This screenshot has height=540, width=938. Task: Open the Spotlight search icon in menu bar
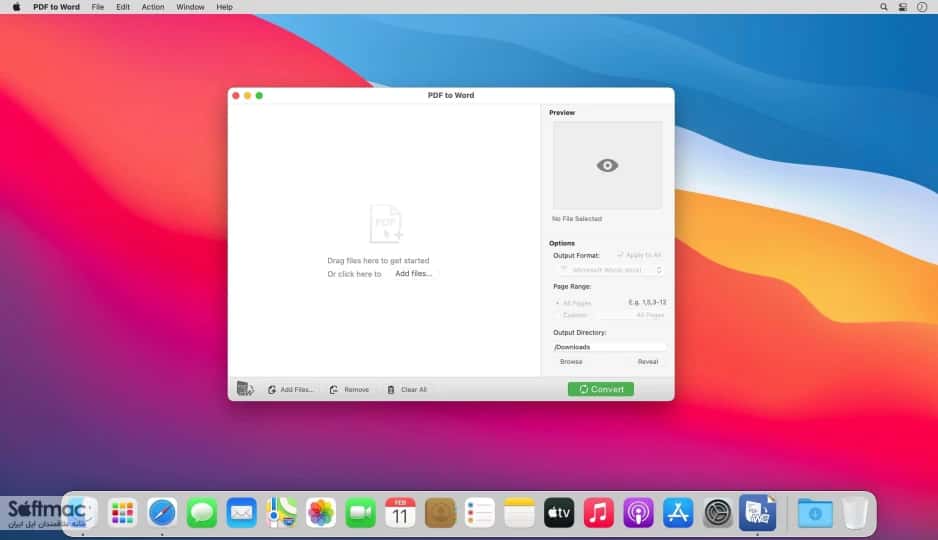884,7
